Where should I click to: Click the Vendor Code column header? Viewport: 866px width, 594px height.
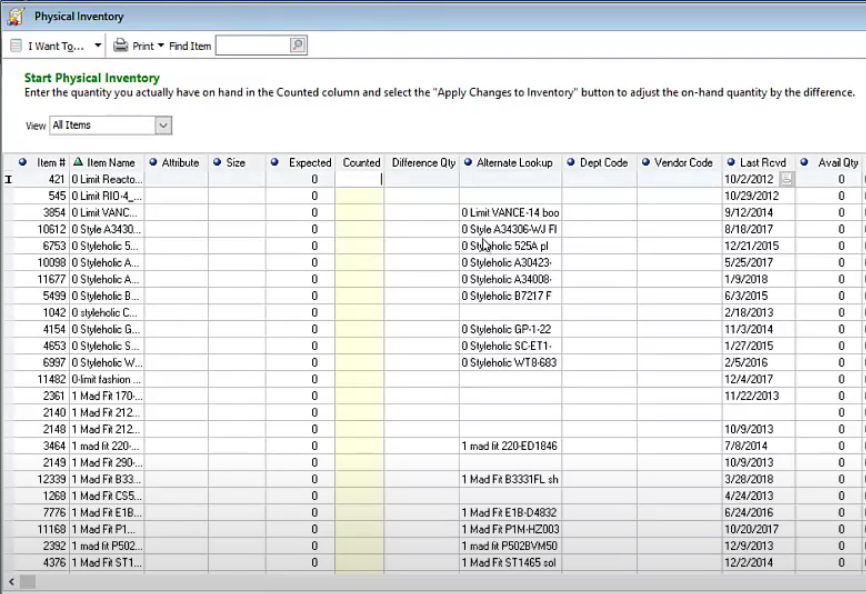point(683,163)
